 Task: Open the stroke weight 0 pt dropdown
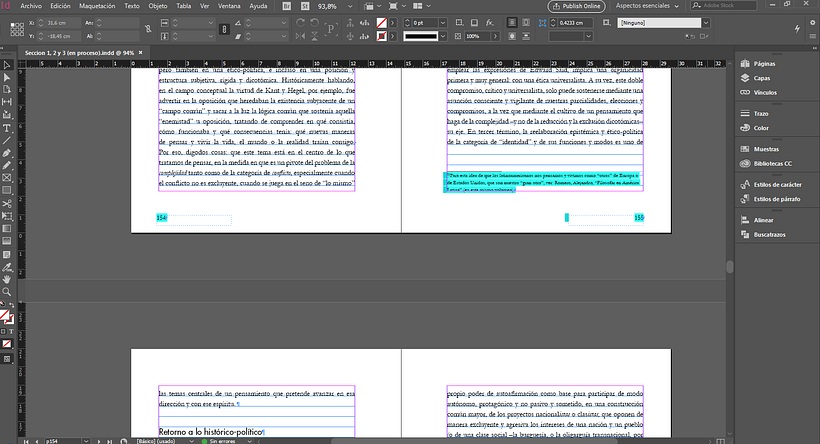[443, 23]
